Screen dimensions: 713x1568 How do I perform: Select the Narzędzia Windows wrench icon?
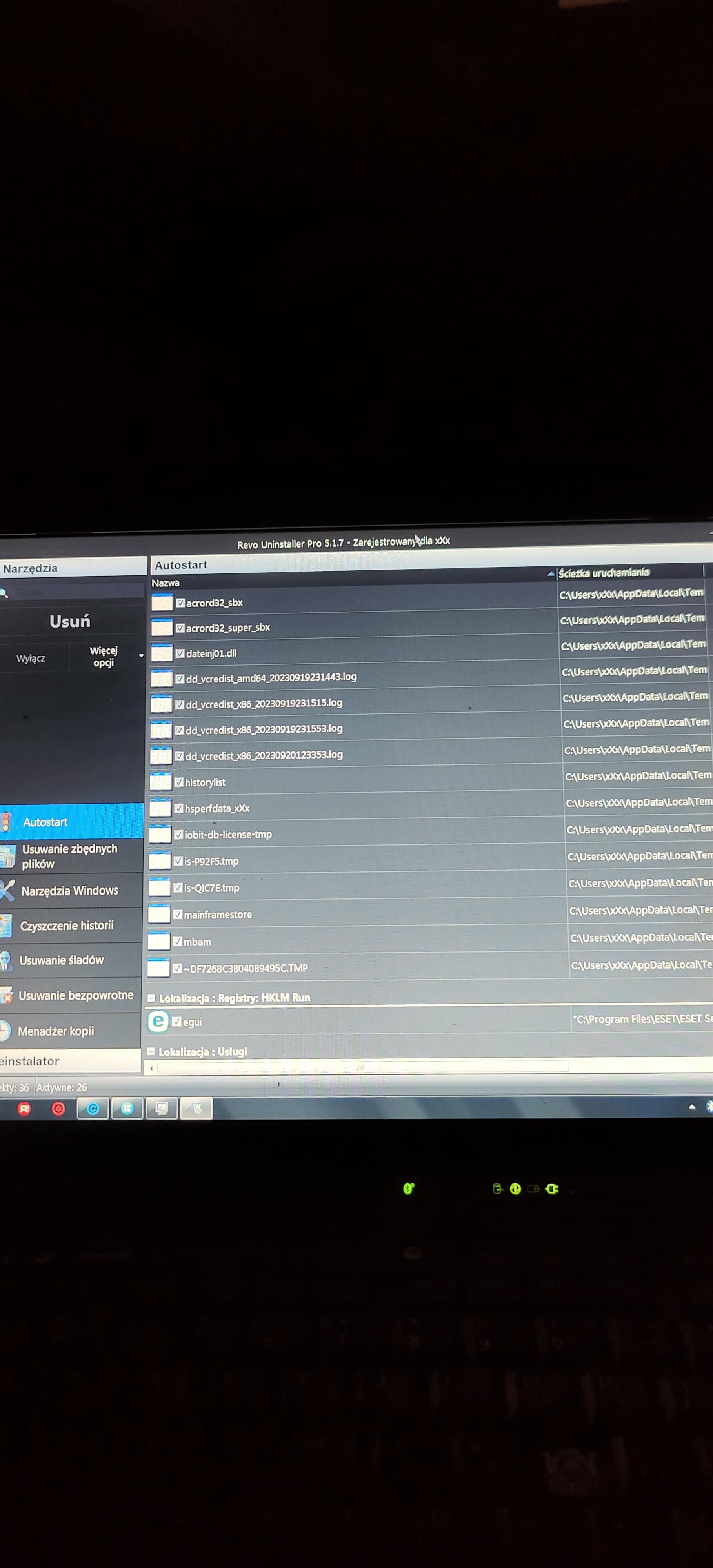(x=7, y=891)
